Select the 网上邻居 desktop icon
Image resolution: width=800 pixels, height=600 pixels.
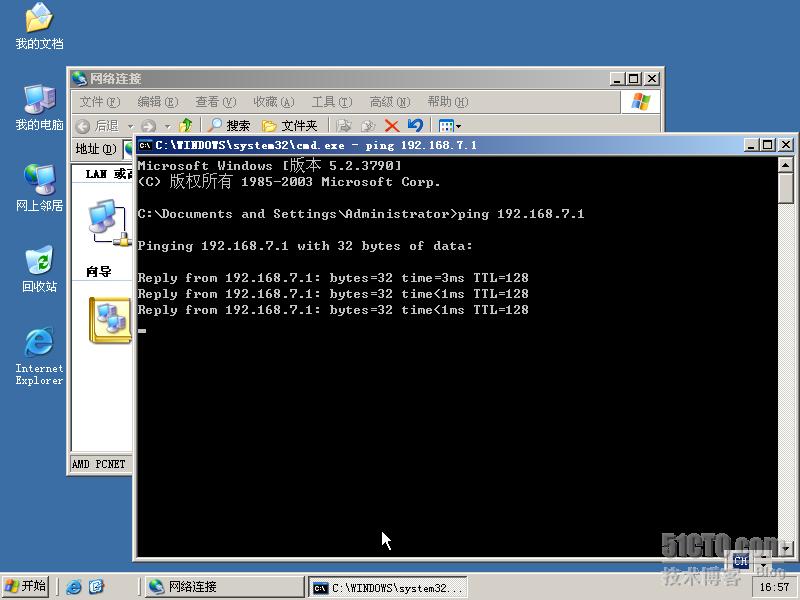39,189
